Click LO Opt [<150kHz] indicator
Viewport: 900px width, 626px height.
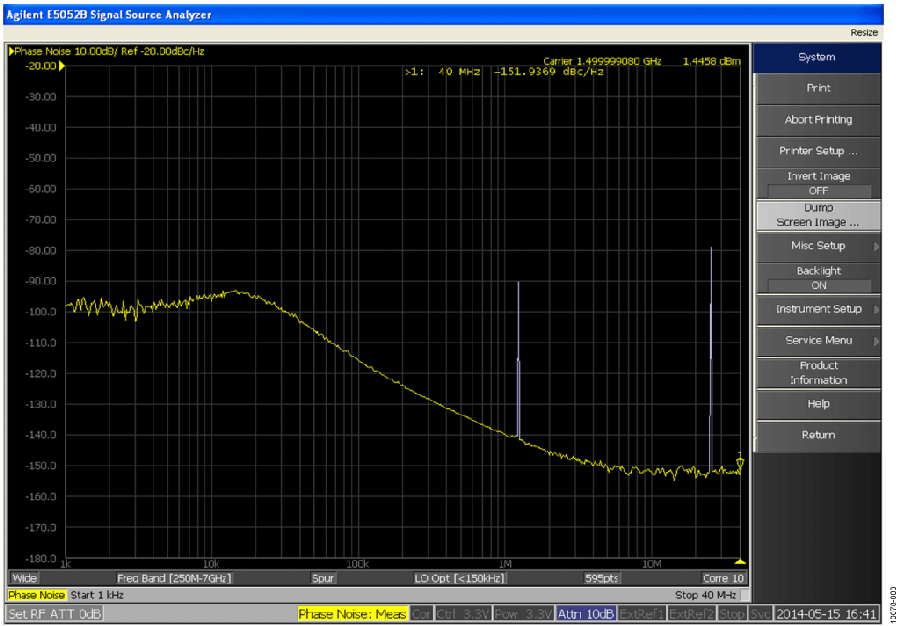[460, 578]
